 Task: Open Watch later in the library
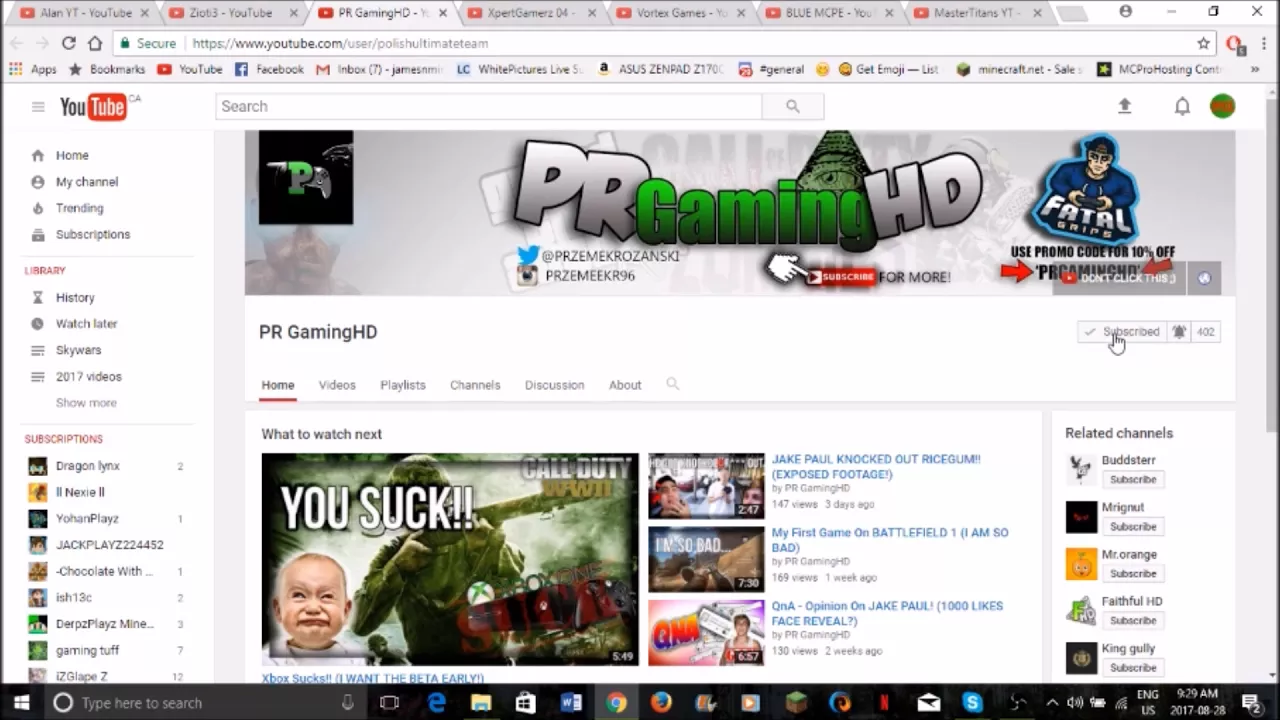tap(86, 324)
